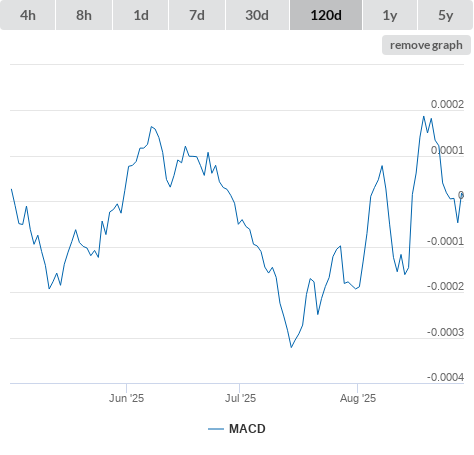Choose the 7d time range

click(197, 15)
